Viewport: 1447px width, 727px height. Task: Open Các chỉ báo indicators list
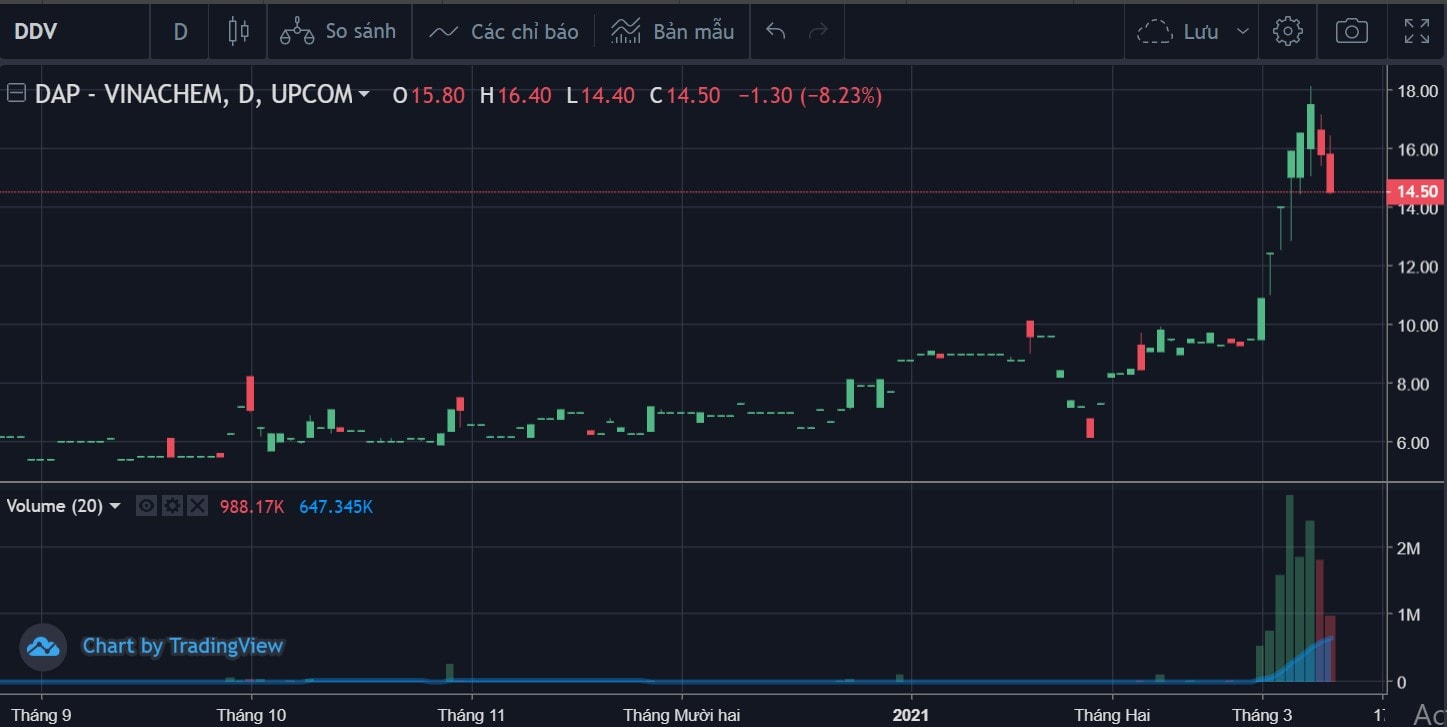point(503,31)
